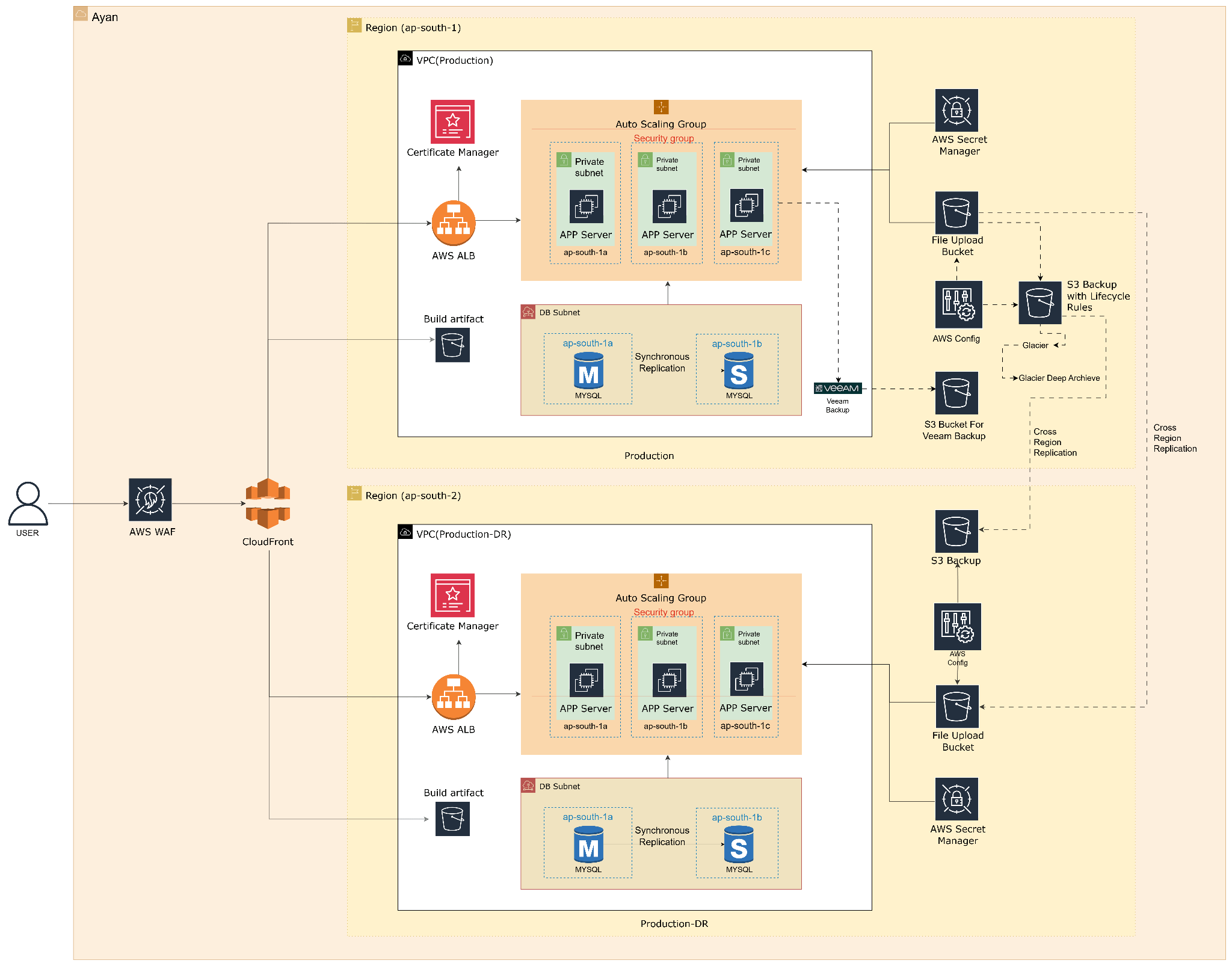The height and width of the screenshot is (966, 1232).
Task: Select the AWS WAF icon
Action: coord(150,500)
